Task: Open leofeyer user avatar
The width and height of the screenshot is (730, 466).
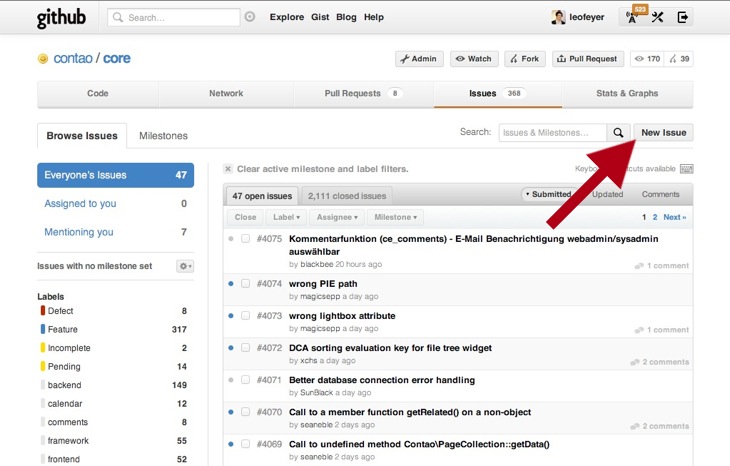Action: coord(558,17)
